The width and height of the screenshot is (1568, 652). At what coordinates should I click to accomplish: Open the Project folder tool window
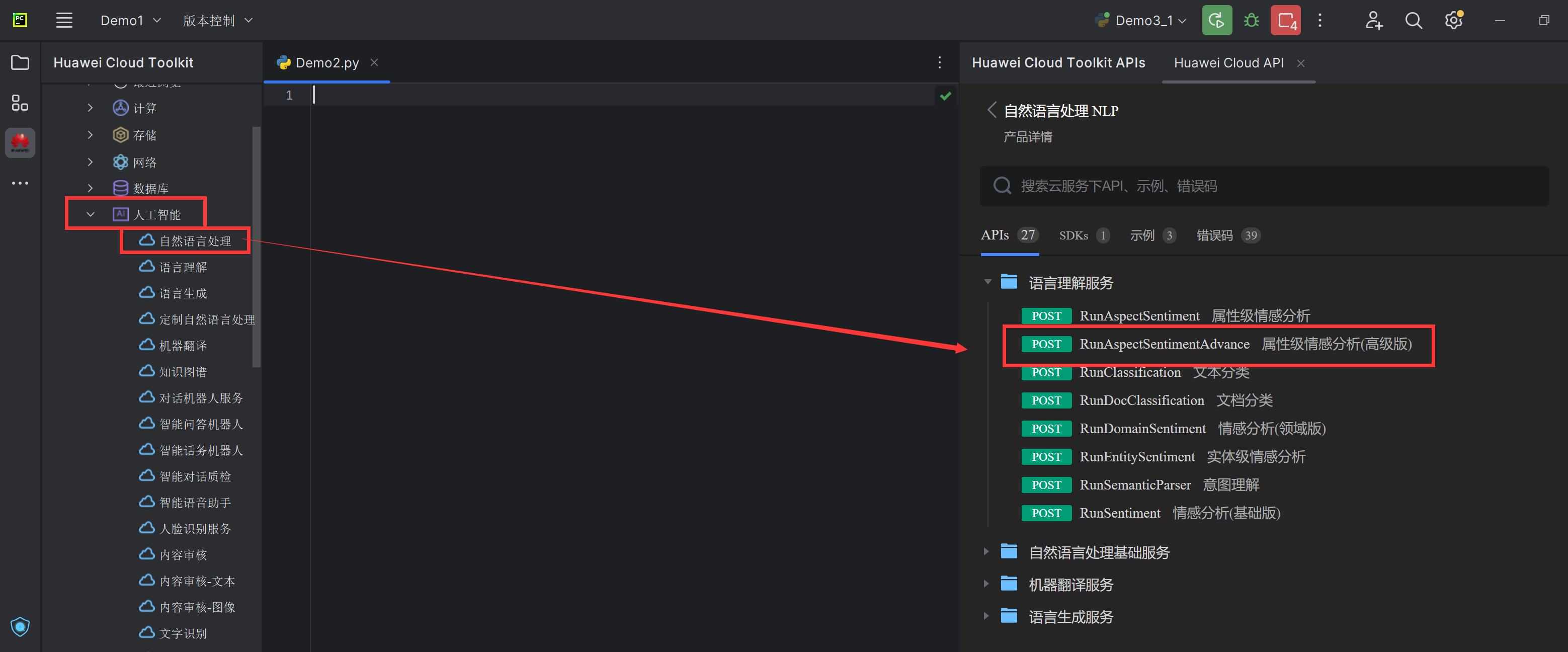(x=20, y=62)
